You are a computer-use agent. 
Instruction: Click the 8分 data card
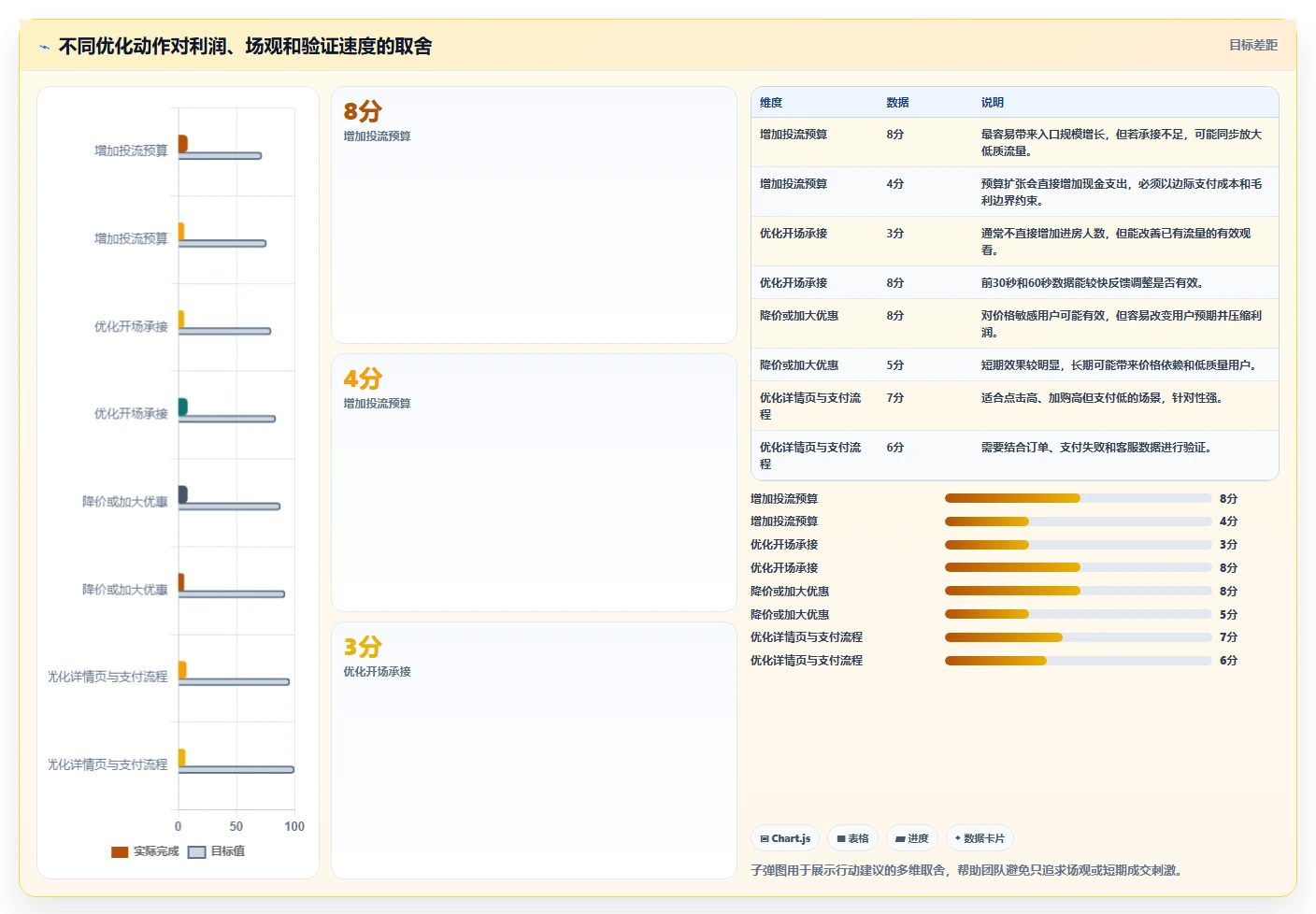tap(534, 215)
